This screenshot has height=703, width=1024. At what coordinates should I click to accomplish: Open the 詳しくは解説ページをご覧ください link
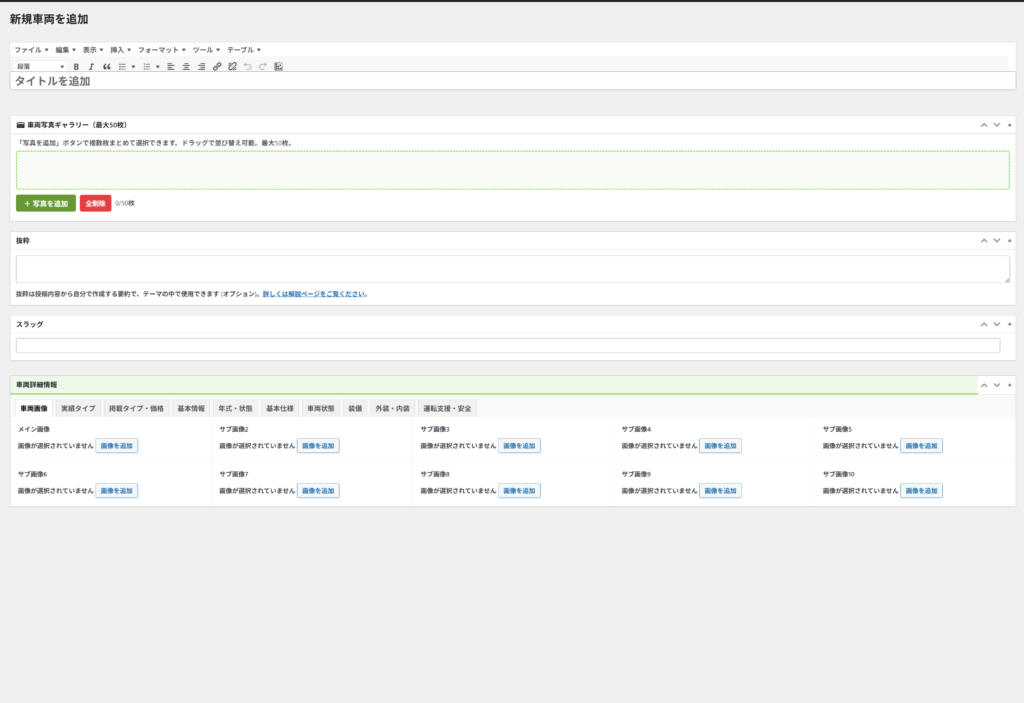coord(314,294)
